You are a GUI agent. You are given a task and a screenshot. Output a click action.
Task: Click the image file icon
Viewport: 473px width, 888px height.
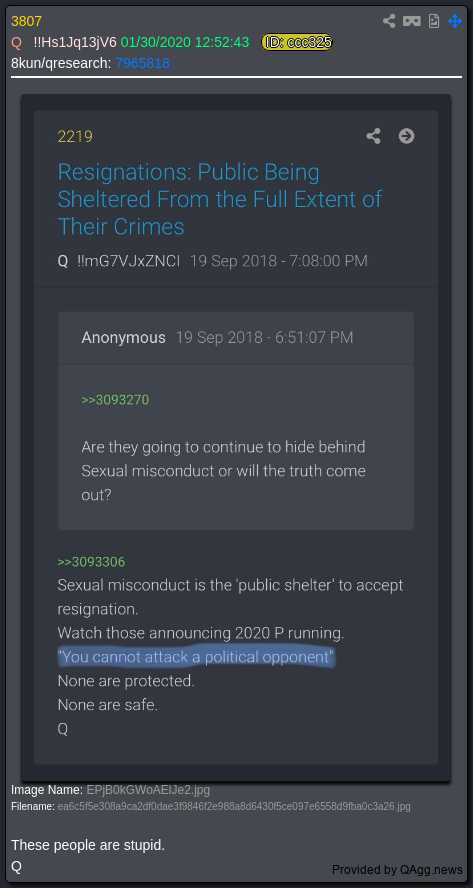pyautogui.click(x=434, y=21)
